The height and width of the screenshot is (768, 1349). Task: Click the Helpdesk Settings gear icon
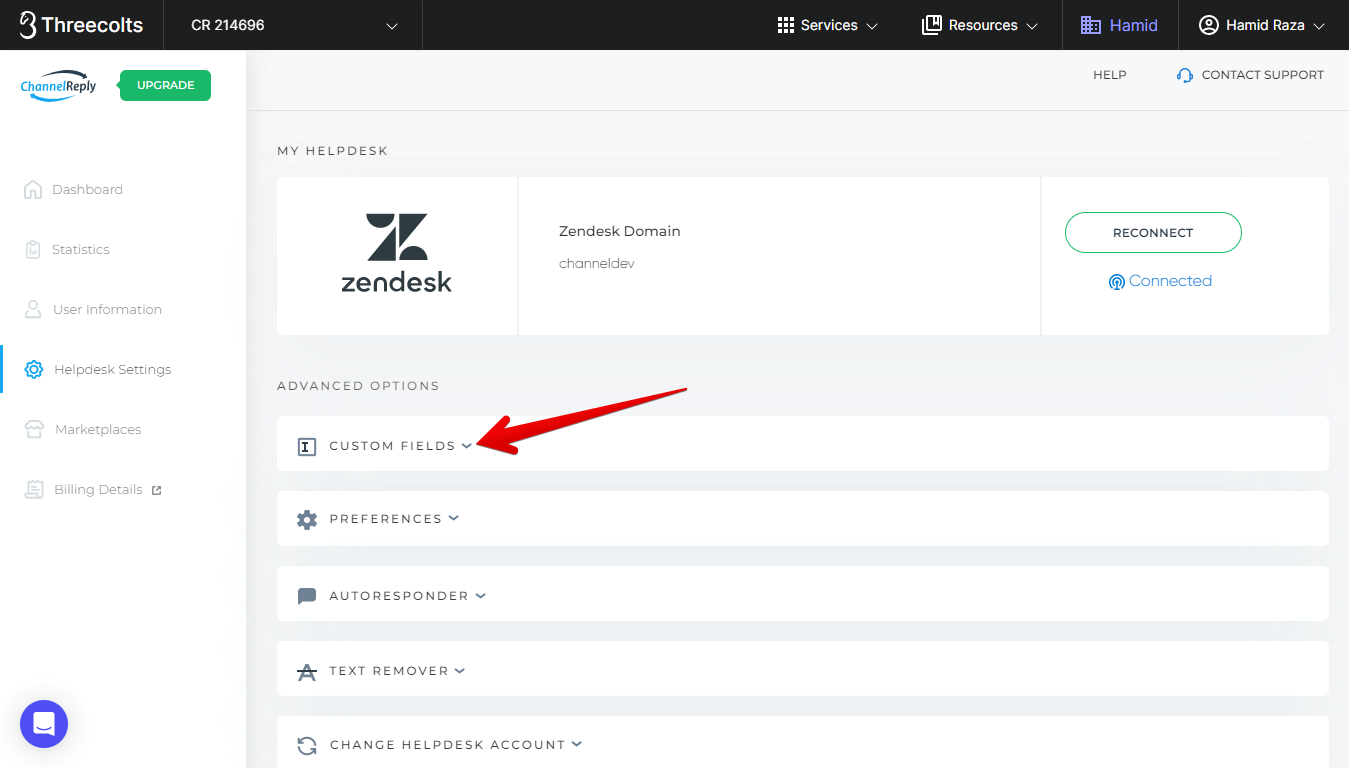(34, 369)
